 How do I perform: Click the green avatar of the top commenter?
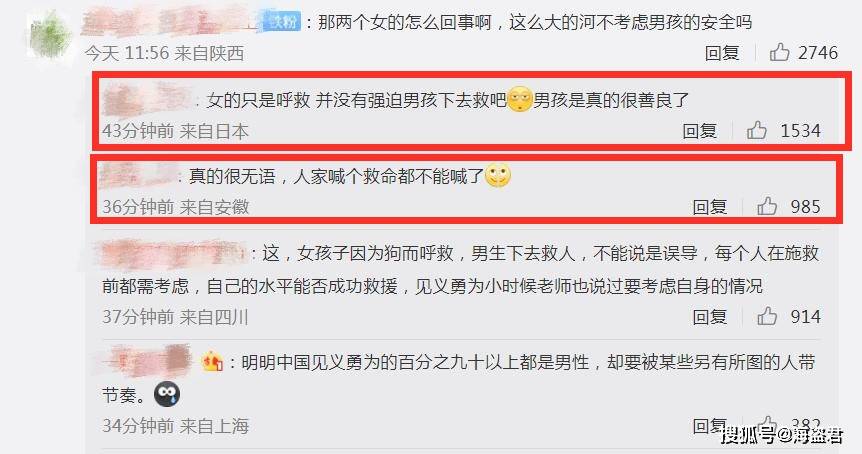49,34
